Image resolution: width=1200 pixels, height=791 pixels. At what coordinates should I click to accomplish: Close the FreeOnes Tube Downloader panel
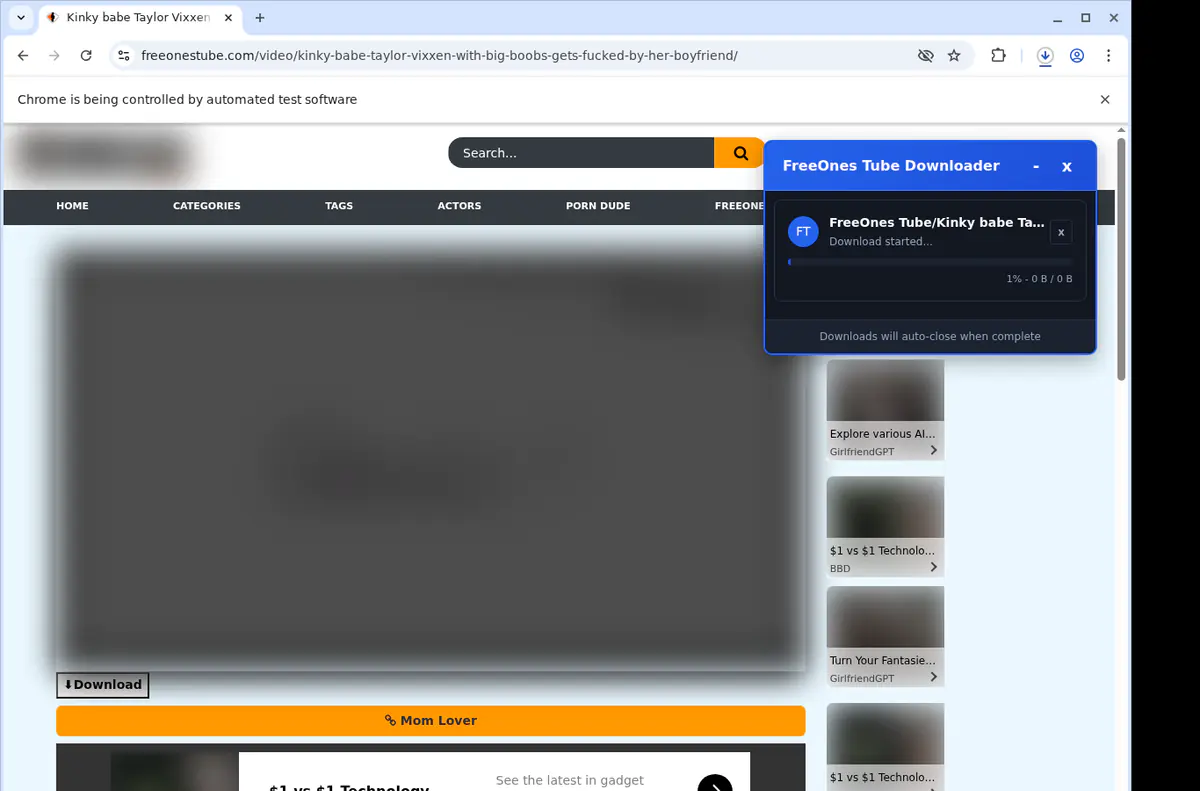point(1067,166)
